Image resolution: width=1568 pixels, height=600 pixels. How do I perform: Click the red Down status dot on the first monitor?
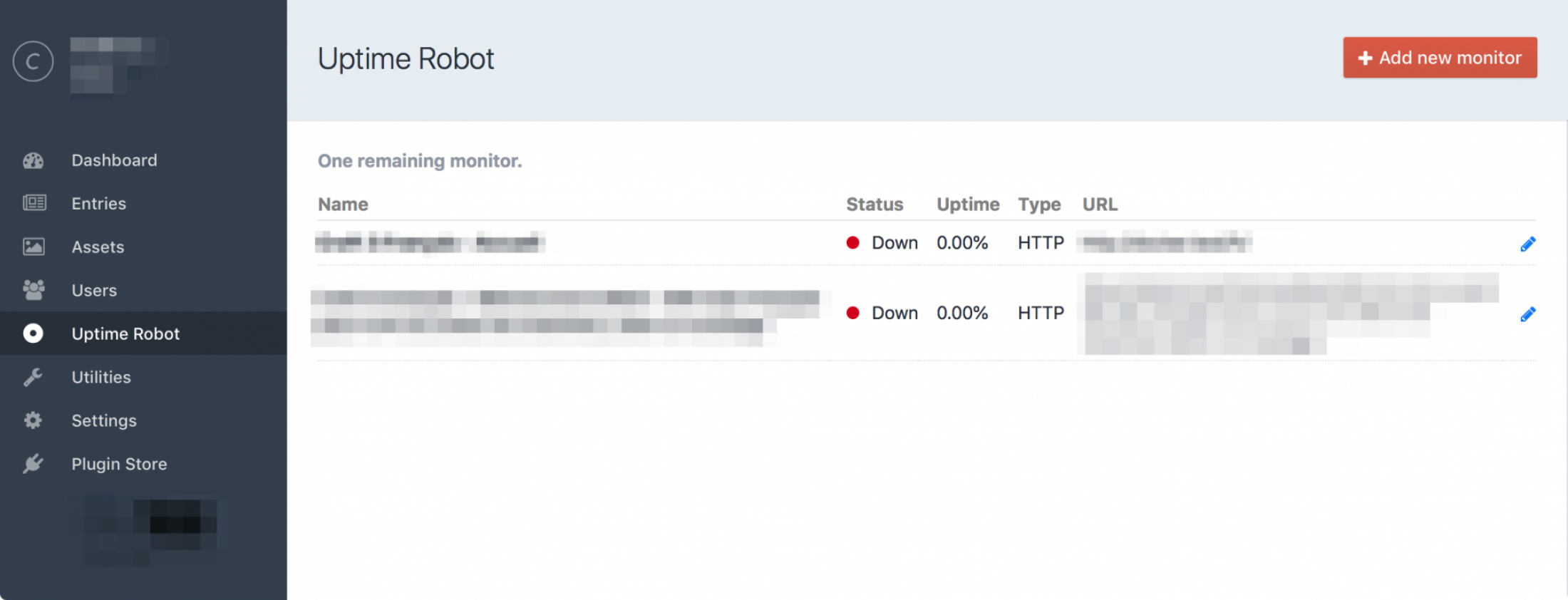pos(852,242)
